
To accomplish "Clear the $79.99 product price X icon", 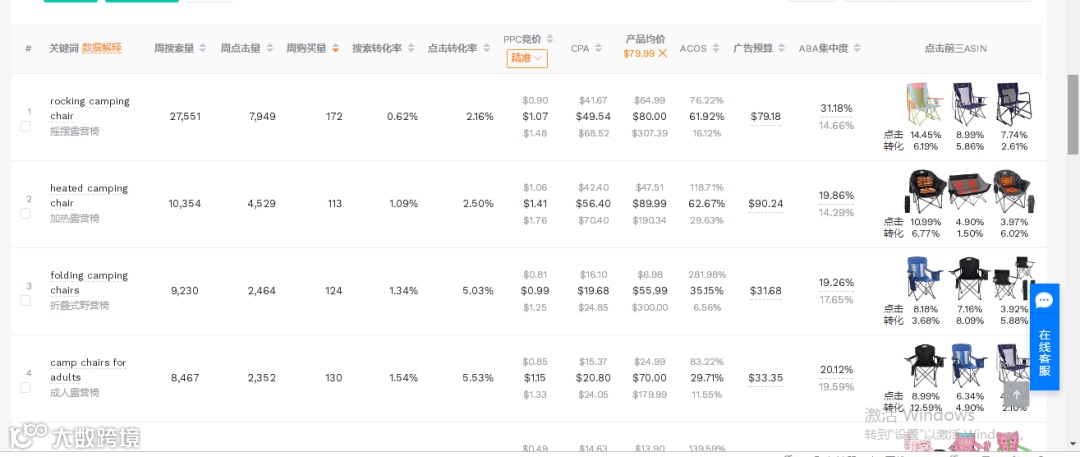I will click(x=663, y=53).
